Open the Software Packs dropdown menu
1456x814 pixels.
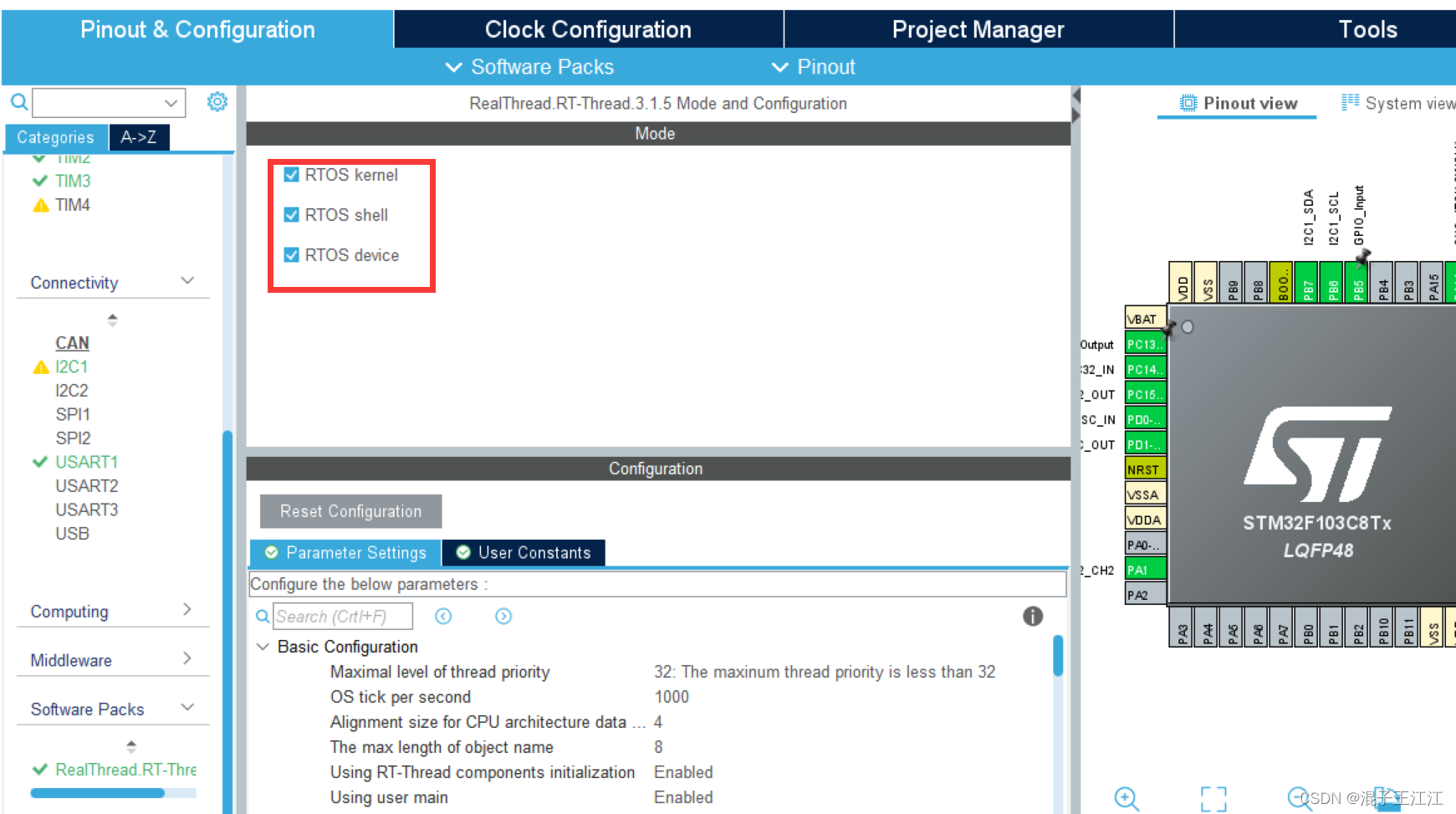click(x=530, y=67)
